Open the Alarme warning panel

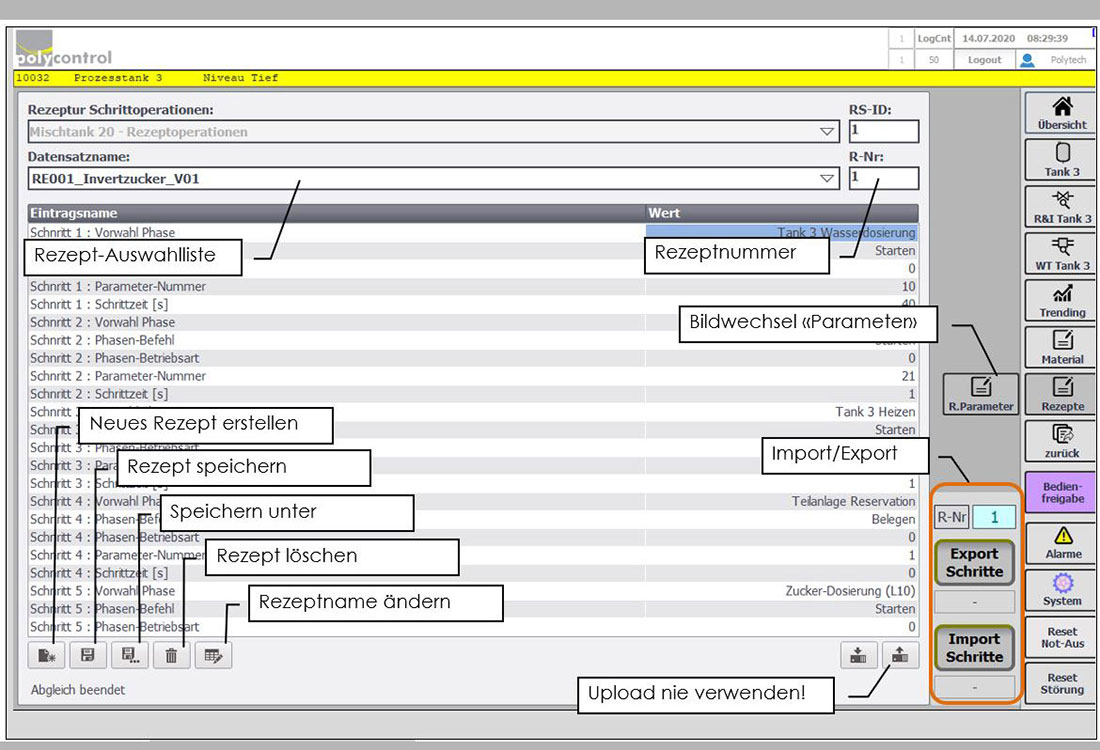tap(1062, 542)
